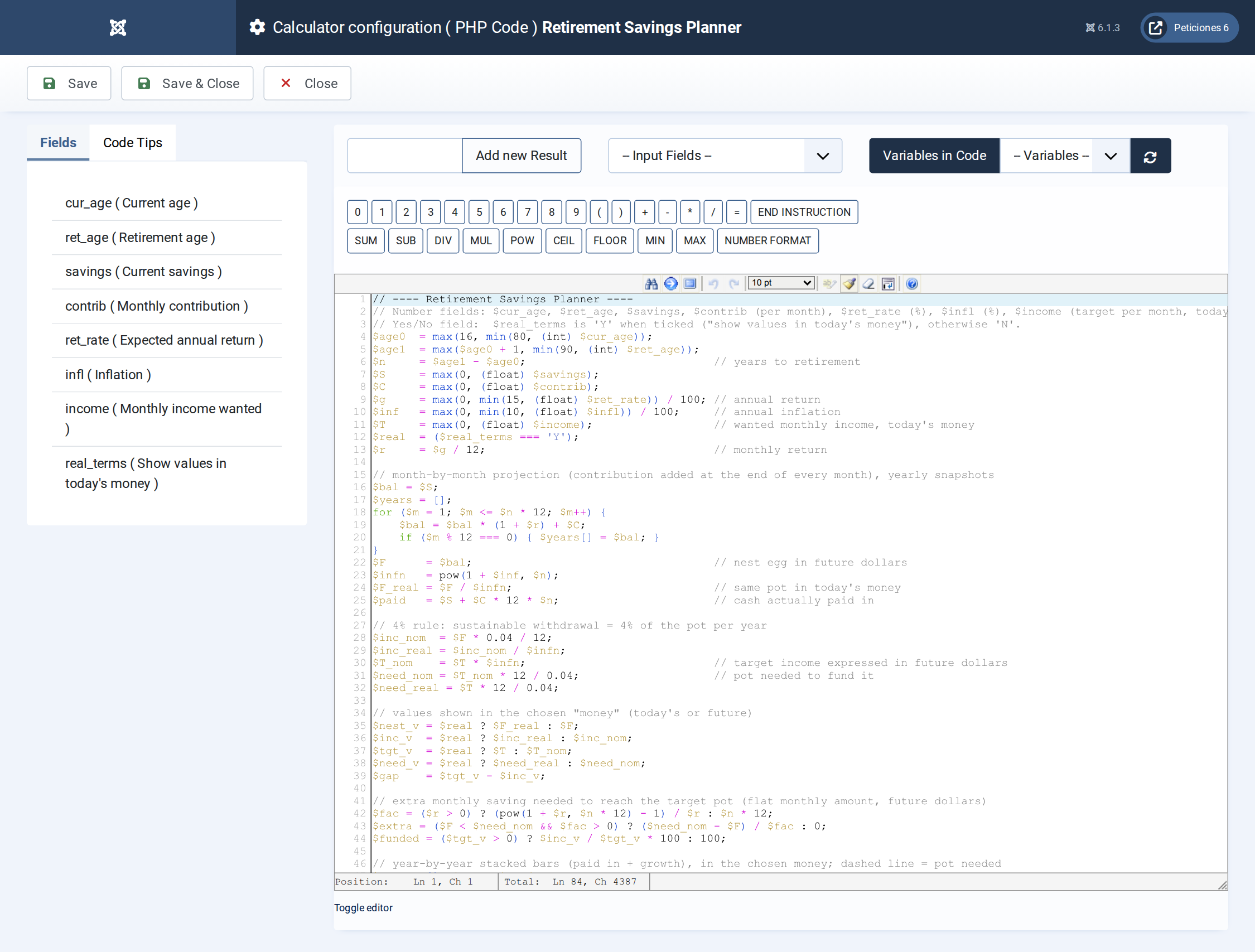Insert the equals sign
The width and height of the screenshot is (1255, 952).
[x=736, y=212]
